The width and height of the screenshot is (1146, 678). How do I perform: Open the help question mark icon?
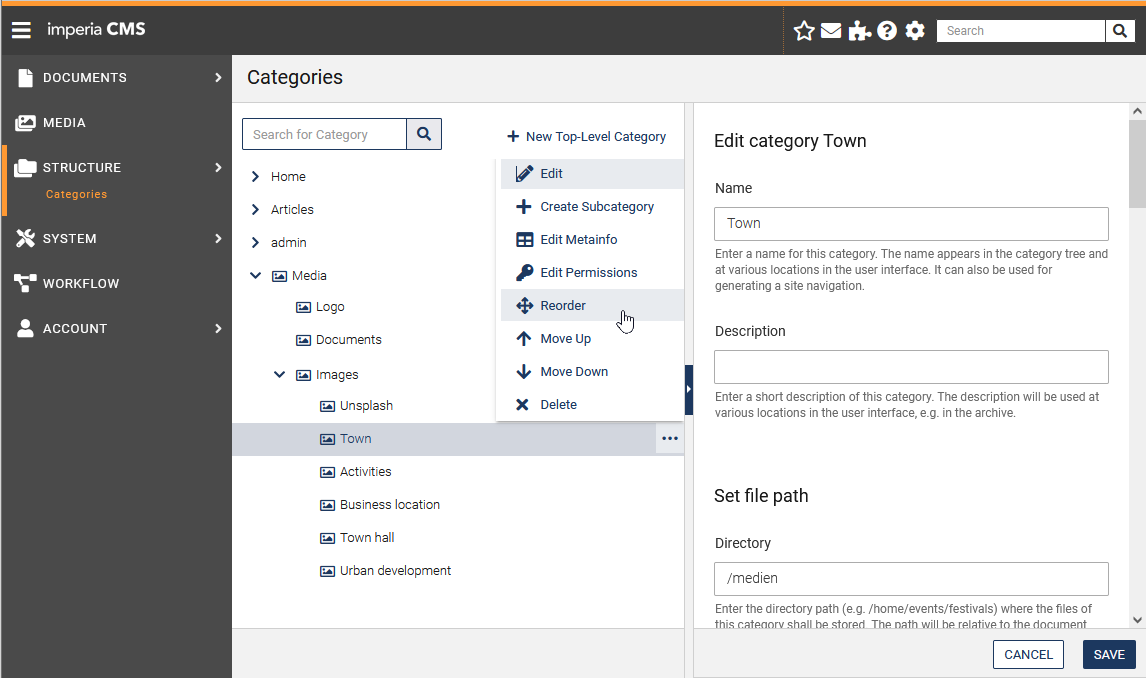pos(887,30)
